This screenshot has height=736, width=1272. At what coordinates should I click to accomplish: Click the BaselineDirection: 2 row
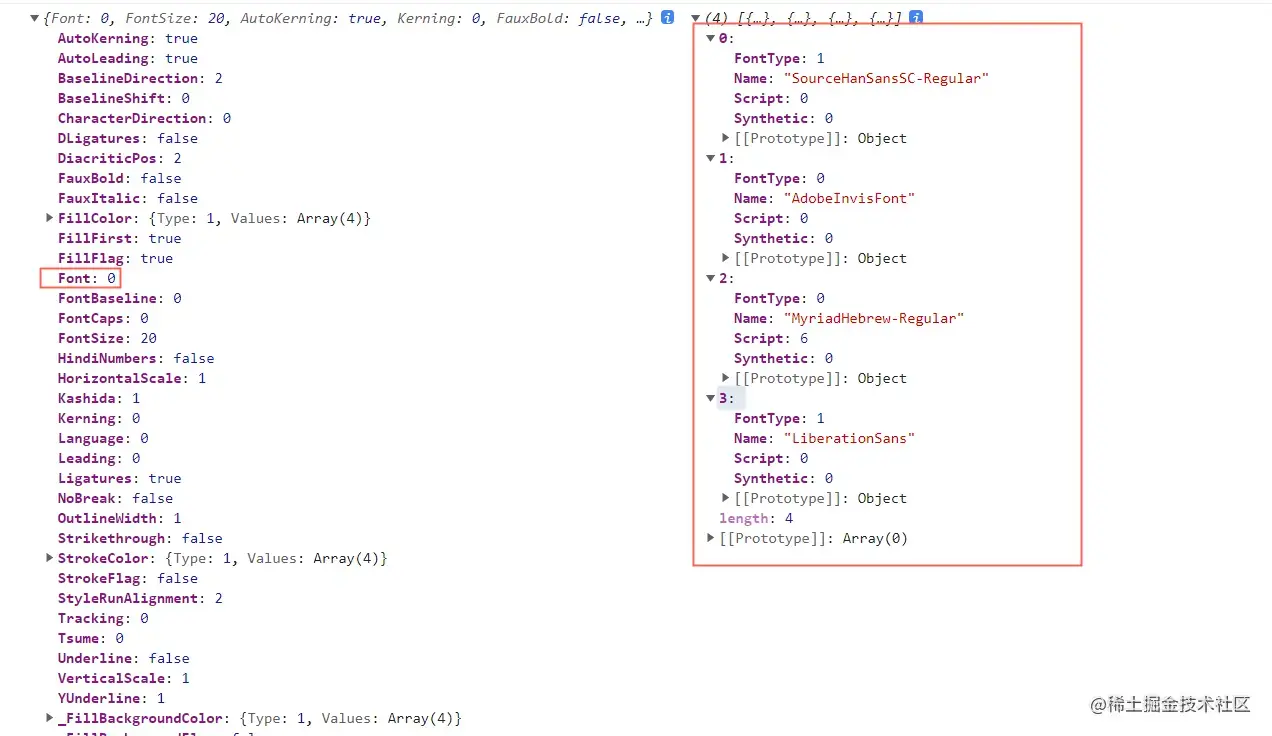click(x=140, y=78)
